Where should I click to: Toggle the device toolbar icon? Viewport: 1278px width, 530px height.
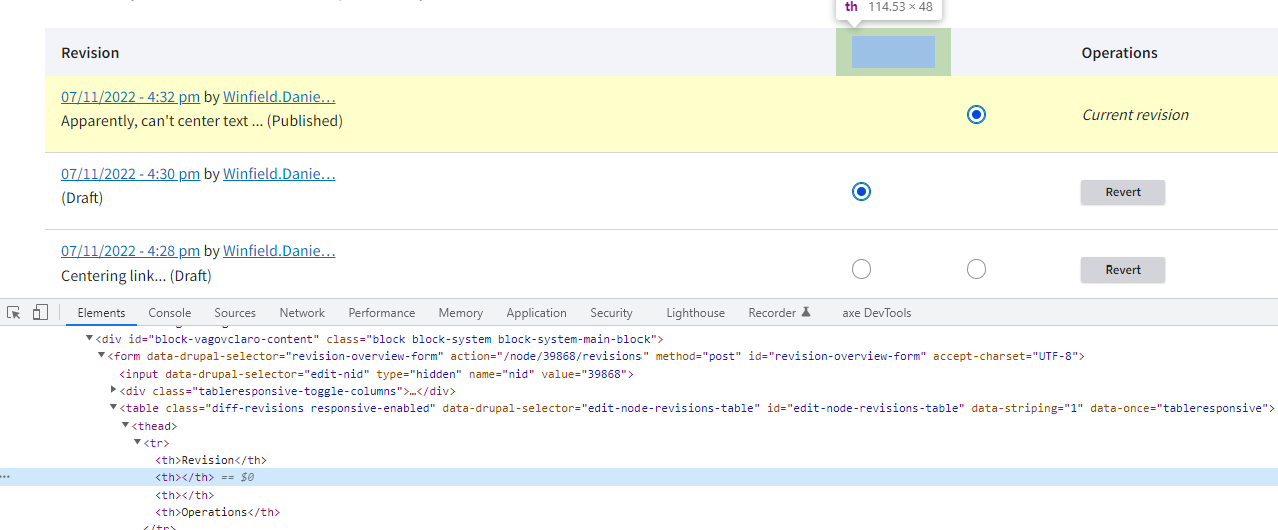coord(40,313)
